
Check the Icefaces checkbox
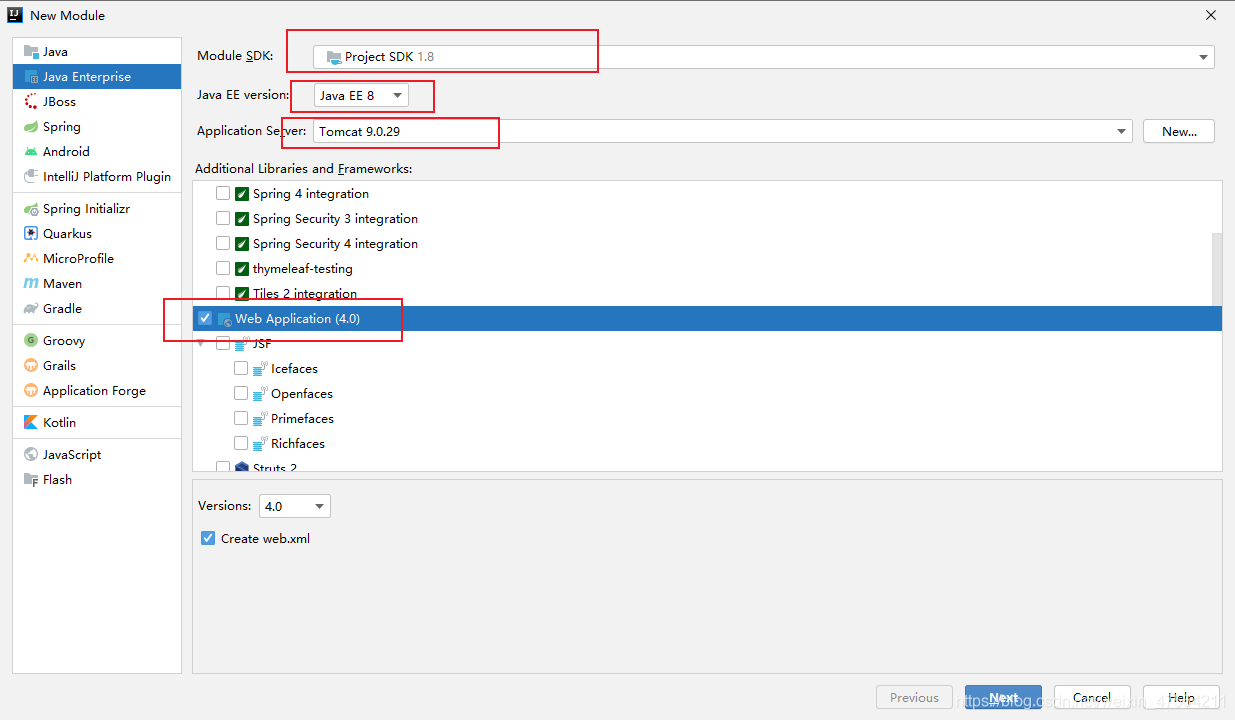tap(241, 368)
